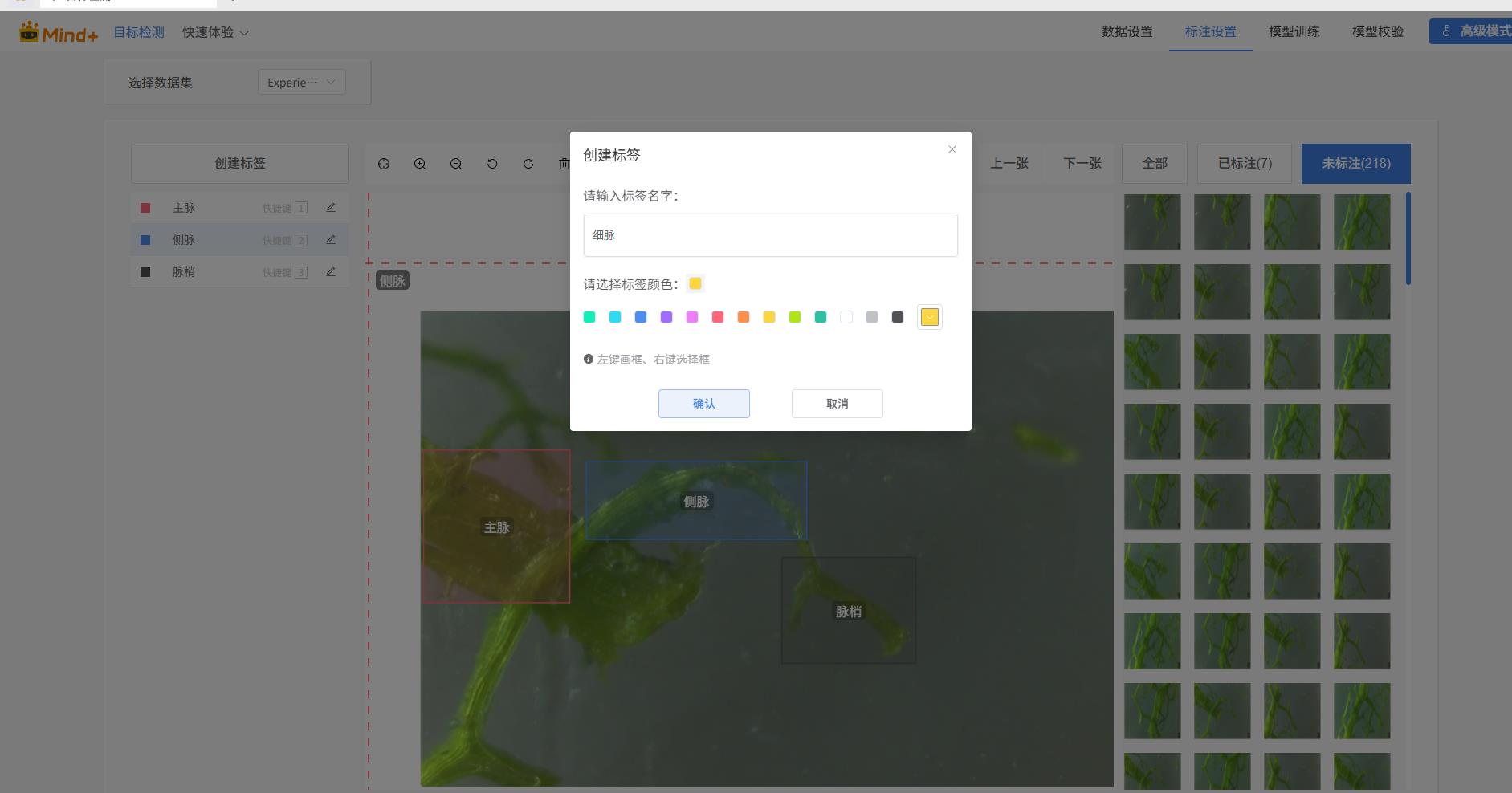
Task: Click the rotate clockwise icon
Action: (528, 164)
